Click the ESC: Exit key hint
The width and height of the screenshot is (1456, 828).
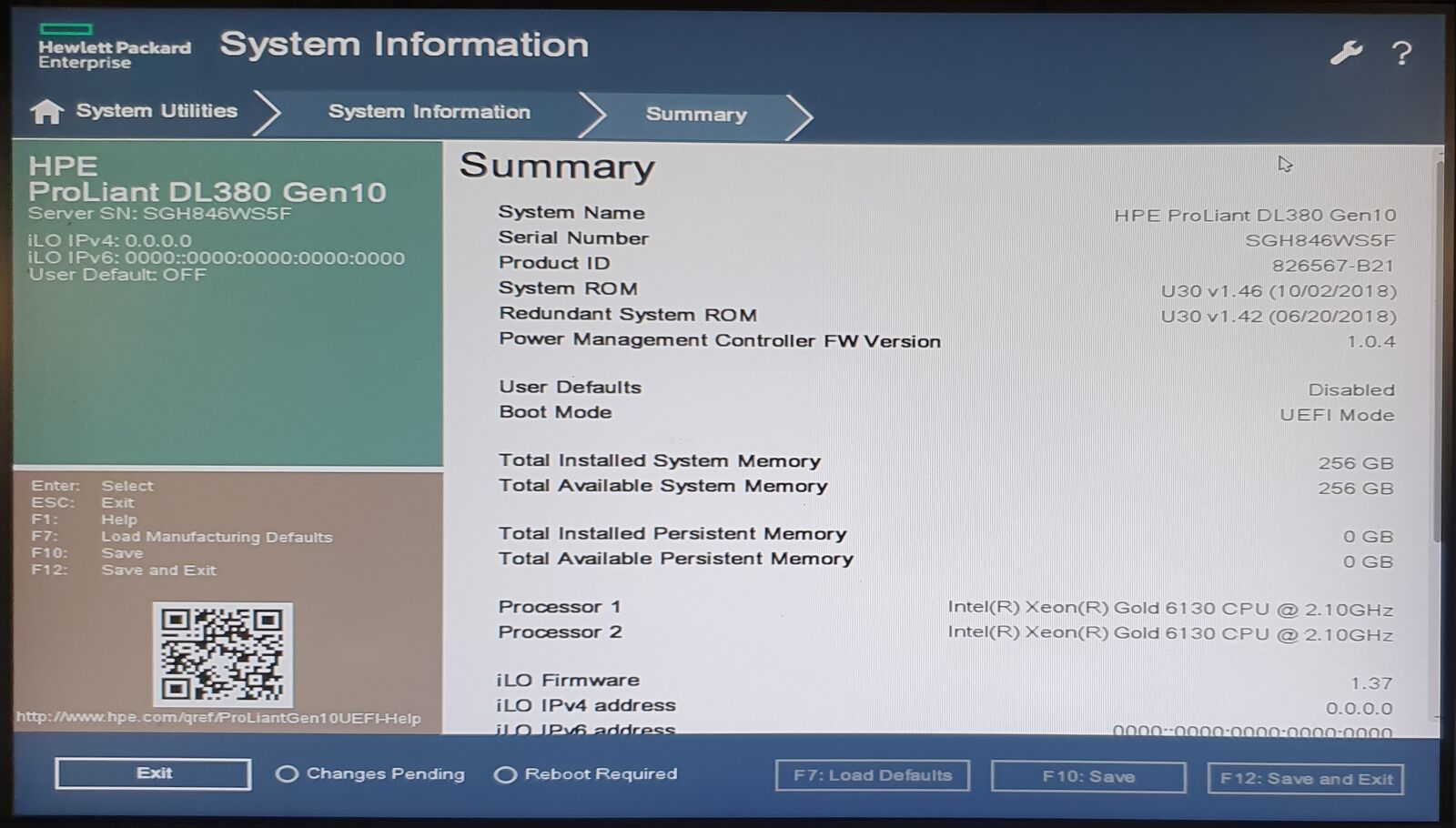tap(83, 503)
